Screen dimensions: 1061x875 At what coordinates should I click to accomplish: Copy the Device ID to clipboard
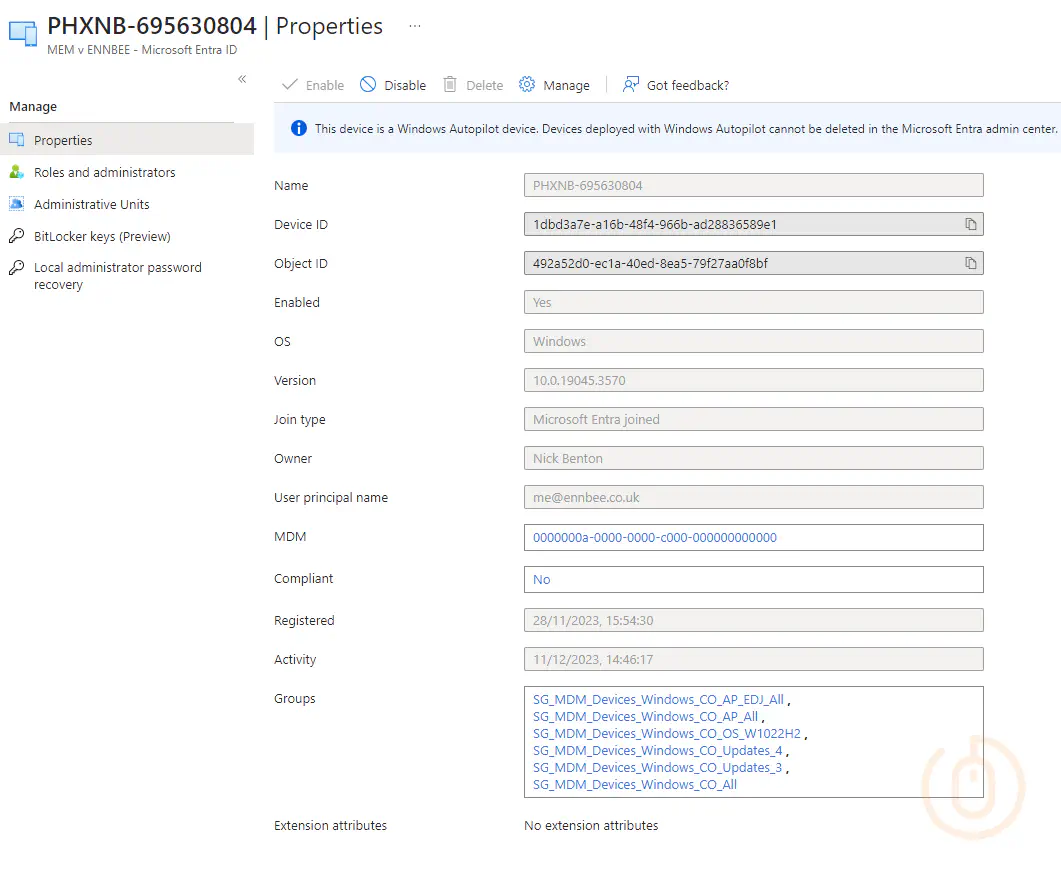(970, 224)
